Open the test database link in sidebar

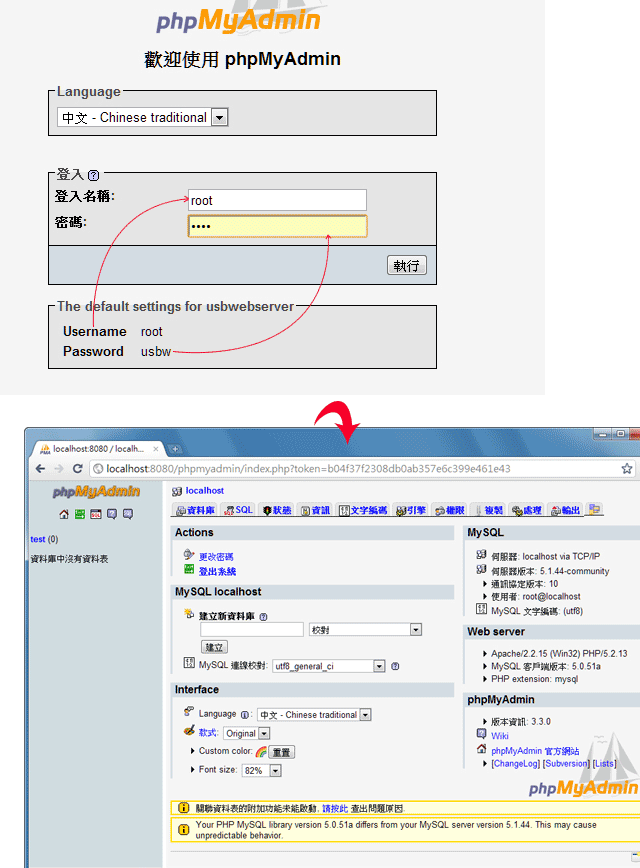38,539
